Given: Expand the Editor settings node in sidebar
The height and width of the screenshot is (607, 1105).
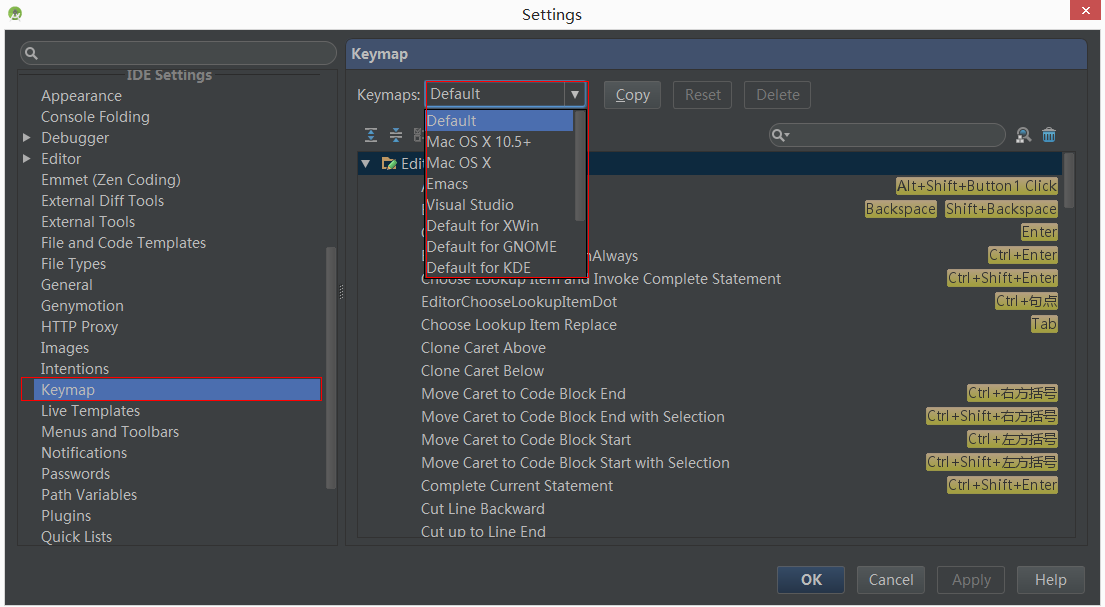Looking at the screenshot, I should tap(27, 159).
